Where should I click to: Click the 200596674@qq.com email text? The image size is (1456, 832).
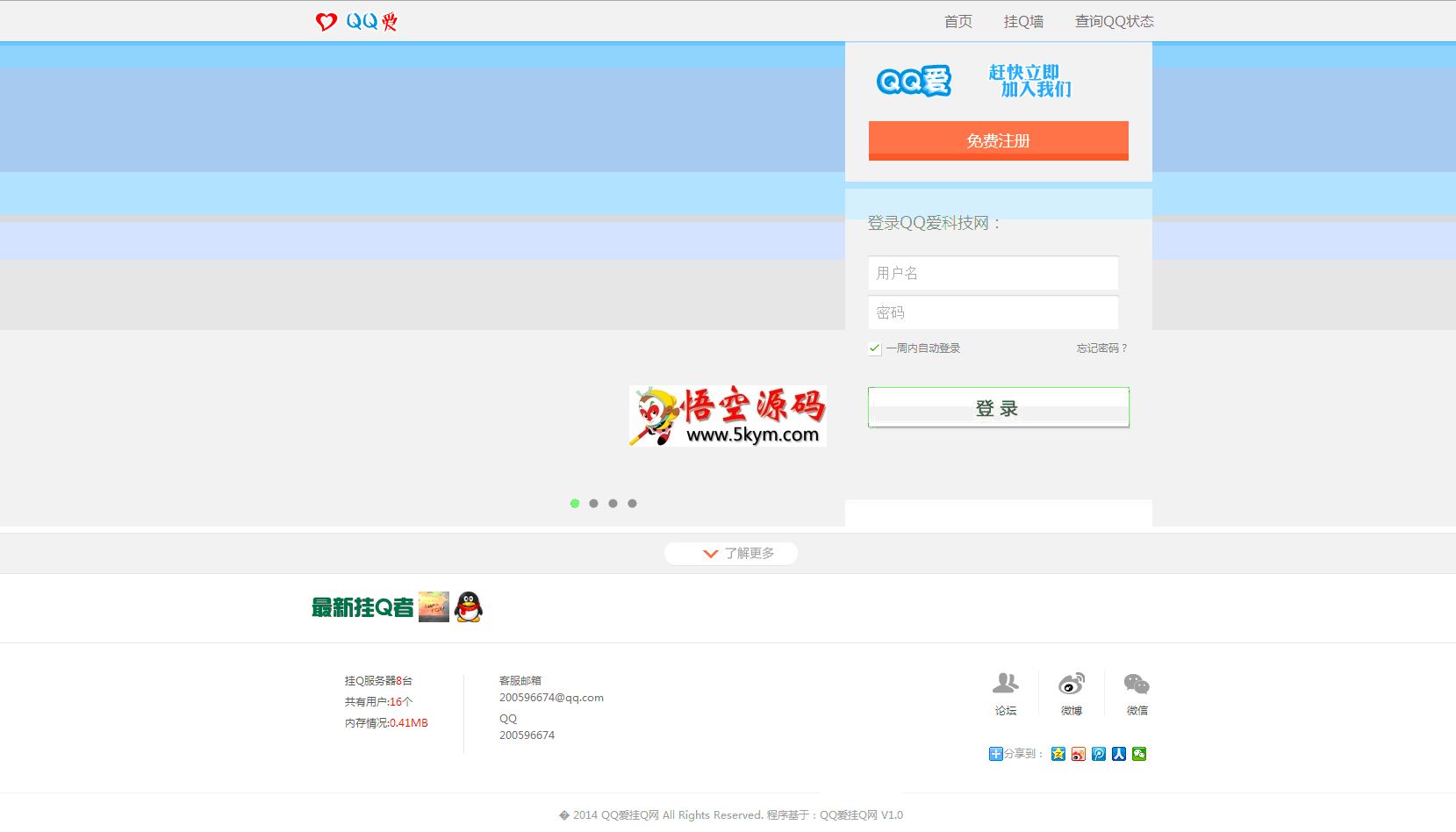551,698
